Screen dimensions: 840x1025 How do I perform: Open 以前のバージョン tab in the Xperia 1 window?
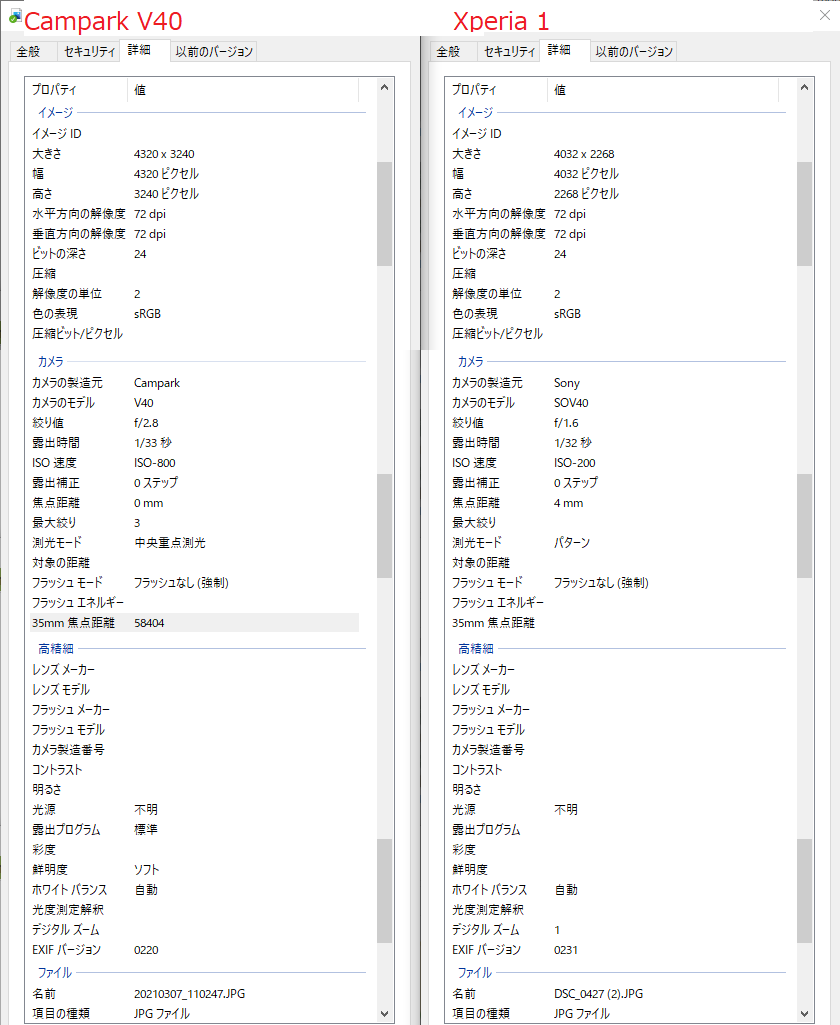click(x=634, y=52)
